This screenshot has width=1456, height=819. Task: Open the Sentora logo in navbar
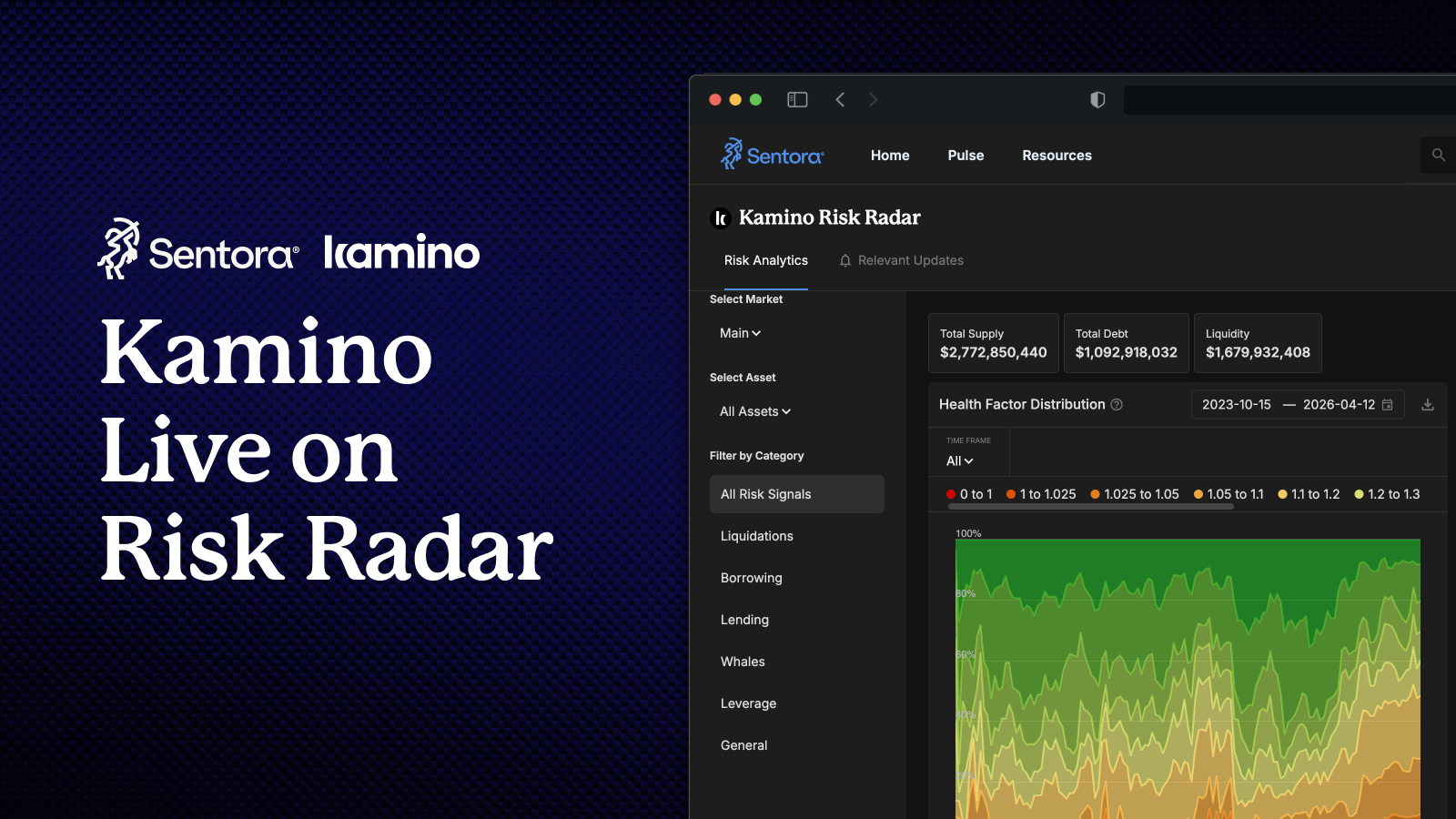click(772, 155)
